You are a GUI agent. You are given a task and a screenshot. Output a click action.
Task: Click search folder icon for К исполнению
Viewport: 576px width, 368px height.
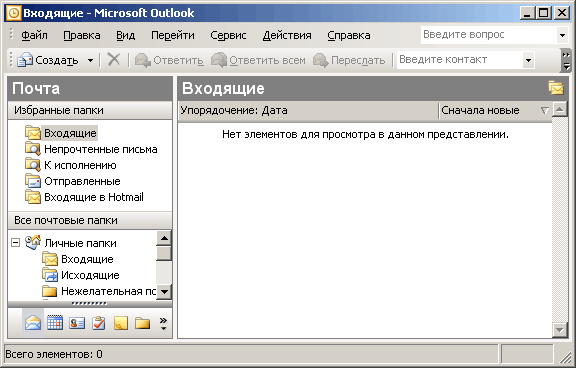pos(33,165)
